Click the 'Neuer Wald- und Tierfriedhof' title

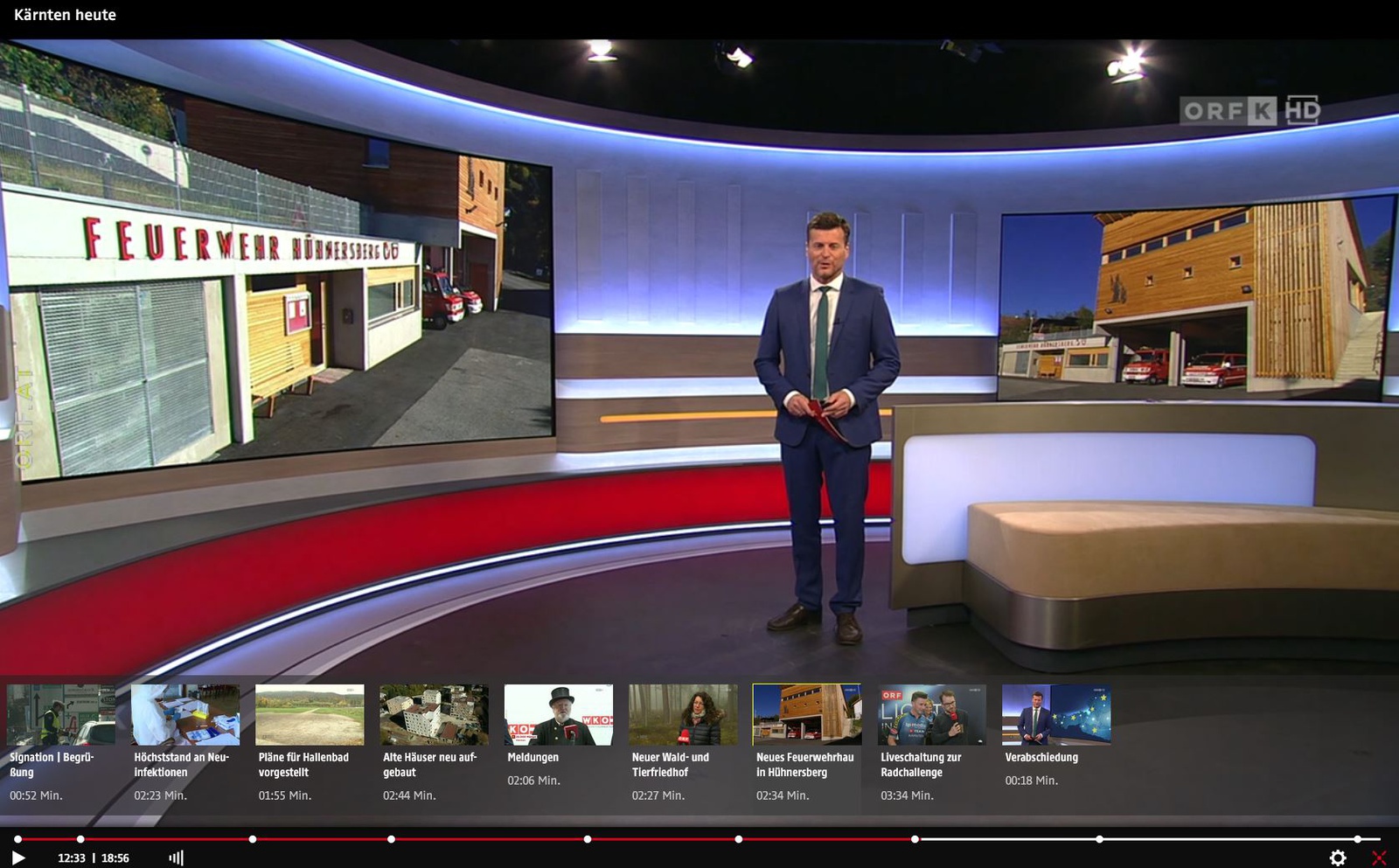[670, 764]
